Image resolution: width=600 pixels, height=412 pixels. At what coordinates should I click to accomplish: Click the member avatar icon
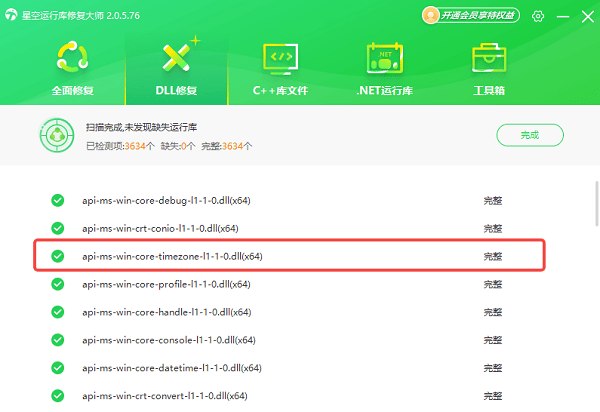pos(431,15)
